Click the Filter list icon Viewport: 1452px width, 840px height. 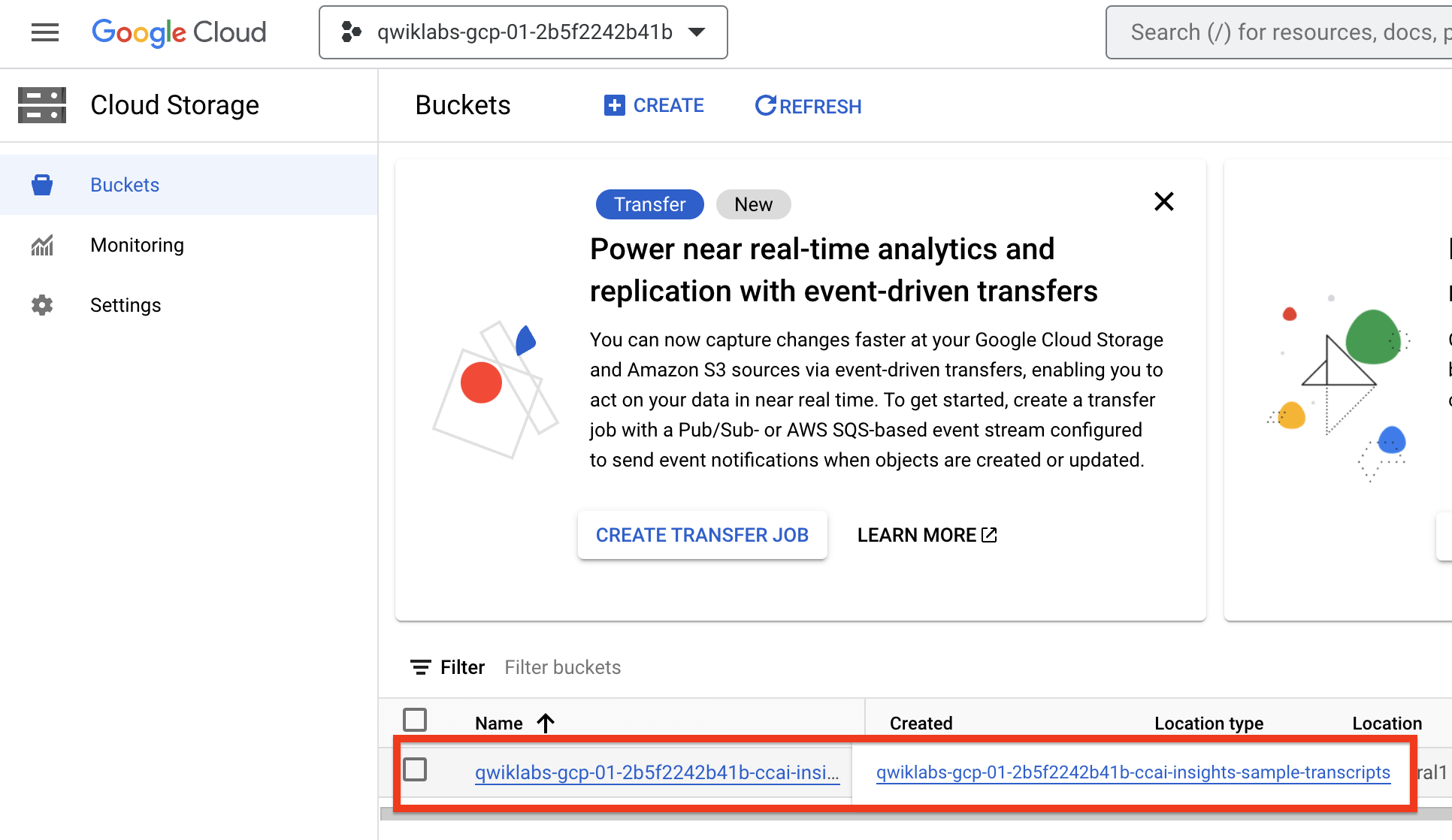click(x=421, y=667)
